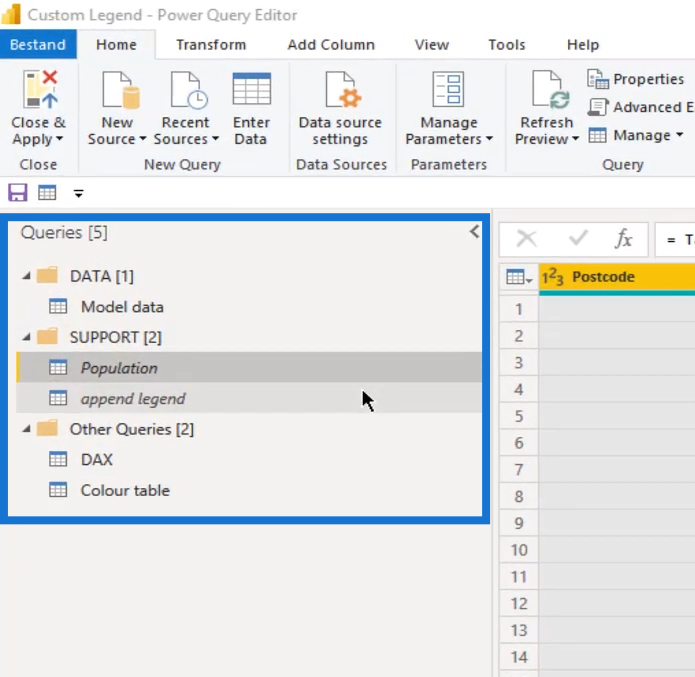Collapse the Other Queries [2] folder group
Viewport: 695px width, 677px height.
[27, 429]
